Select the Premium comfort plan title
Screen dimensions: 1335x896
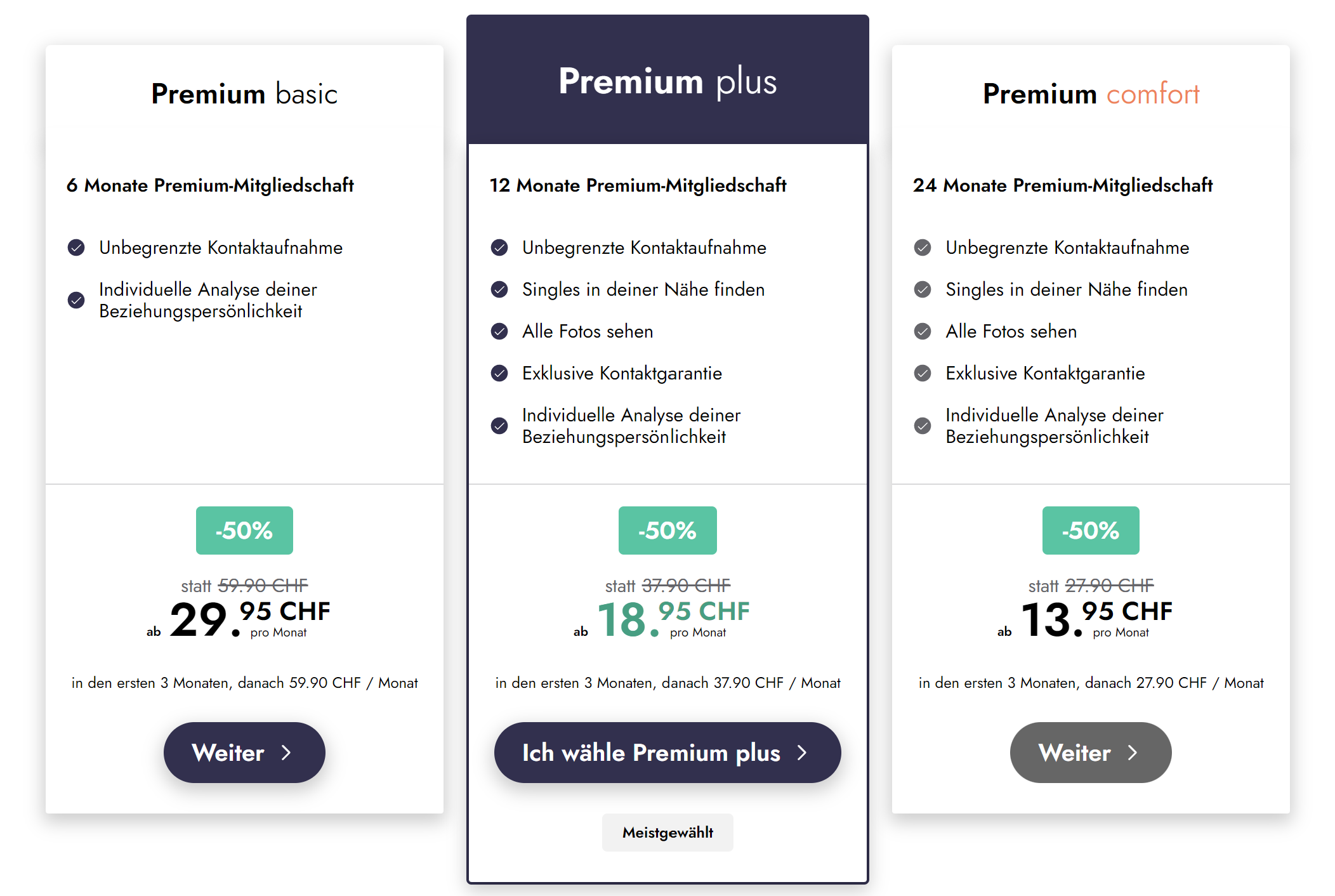[1091, 94]
